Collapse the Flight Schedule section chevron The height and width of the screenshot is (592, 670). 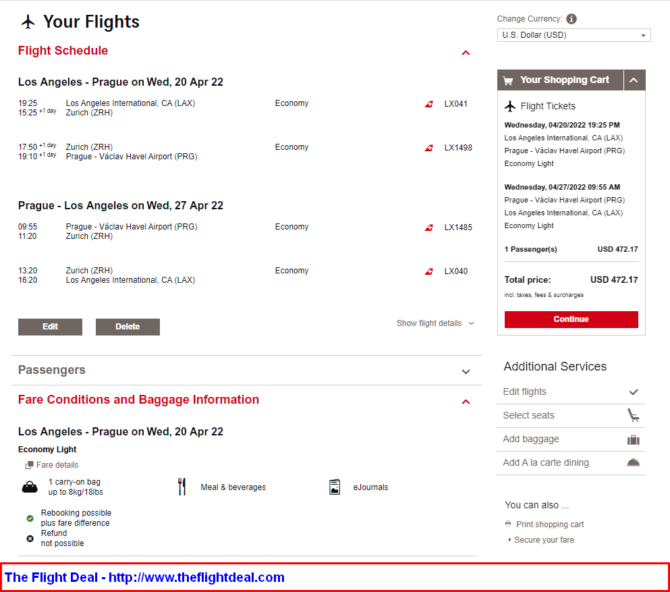[466, 53]
